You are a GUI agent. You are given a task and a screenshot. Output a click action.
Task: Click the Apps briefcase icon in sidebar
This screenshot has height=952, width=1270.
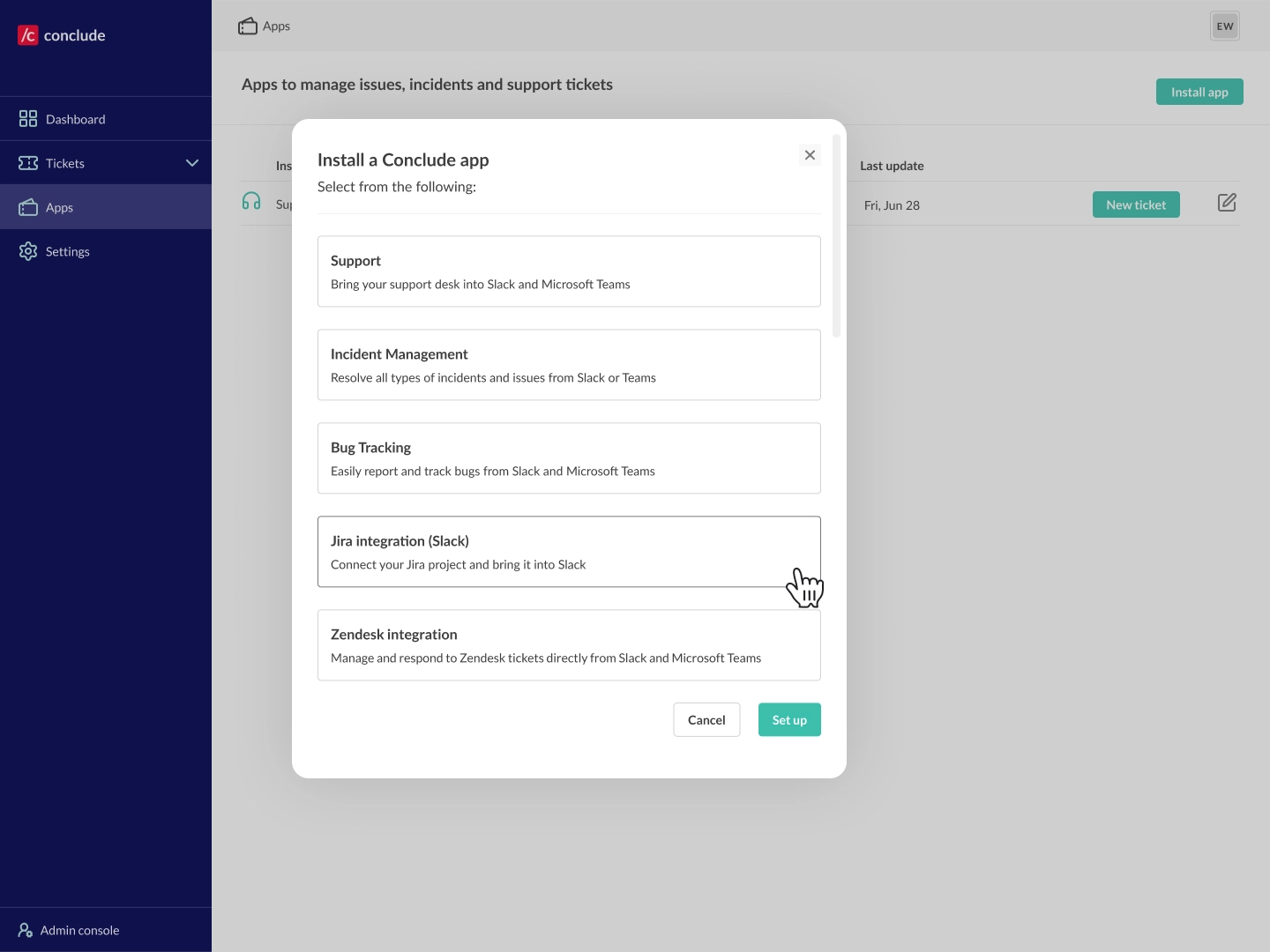point(29,206)
